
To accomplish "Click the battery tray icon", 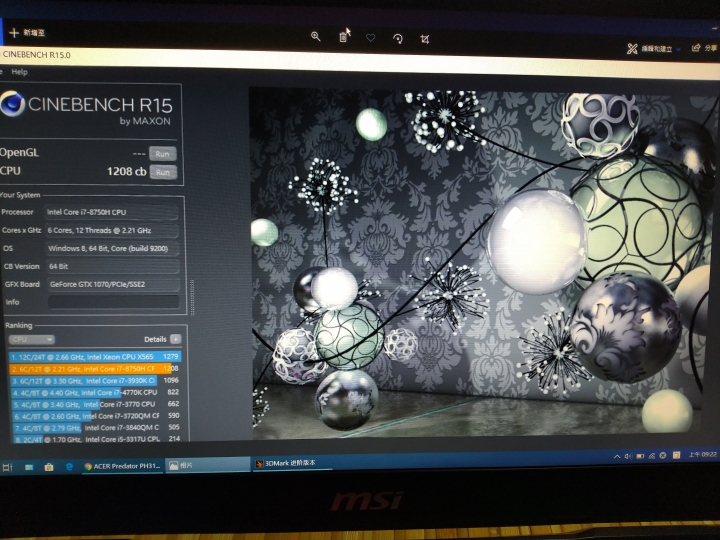I will (640, 456).
